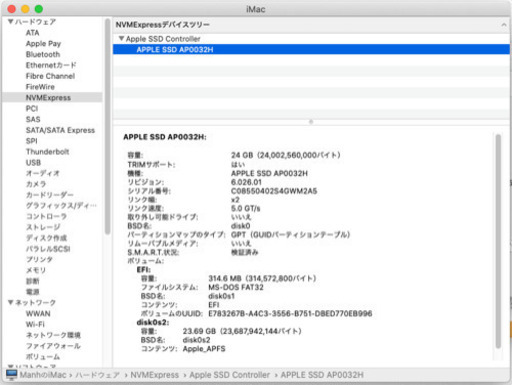The image size is (512, 385).
Task: Click the ManhのiMac computer icon in path bar
Action: click(x=11, y=375)
